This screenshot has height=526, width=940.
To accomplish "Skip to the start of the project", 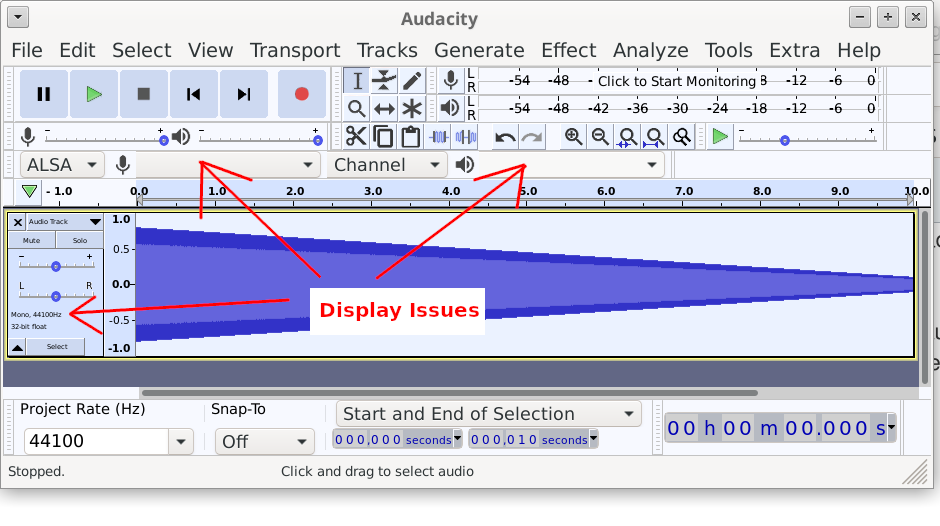I will 194,94.
